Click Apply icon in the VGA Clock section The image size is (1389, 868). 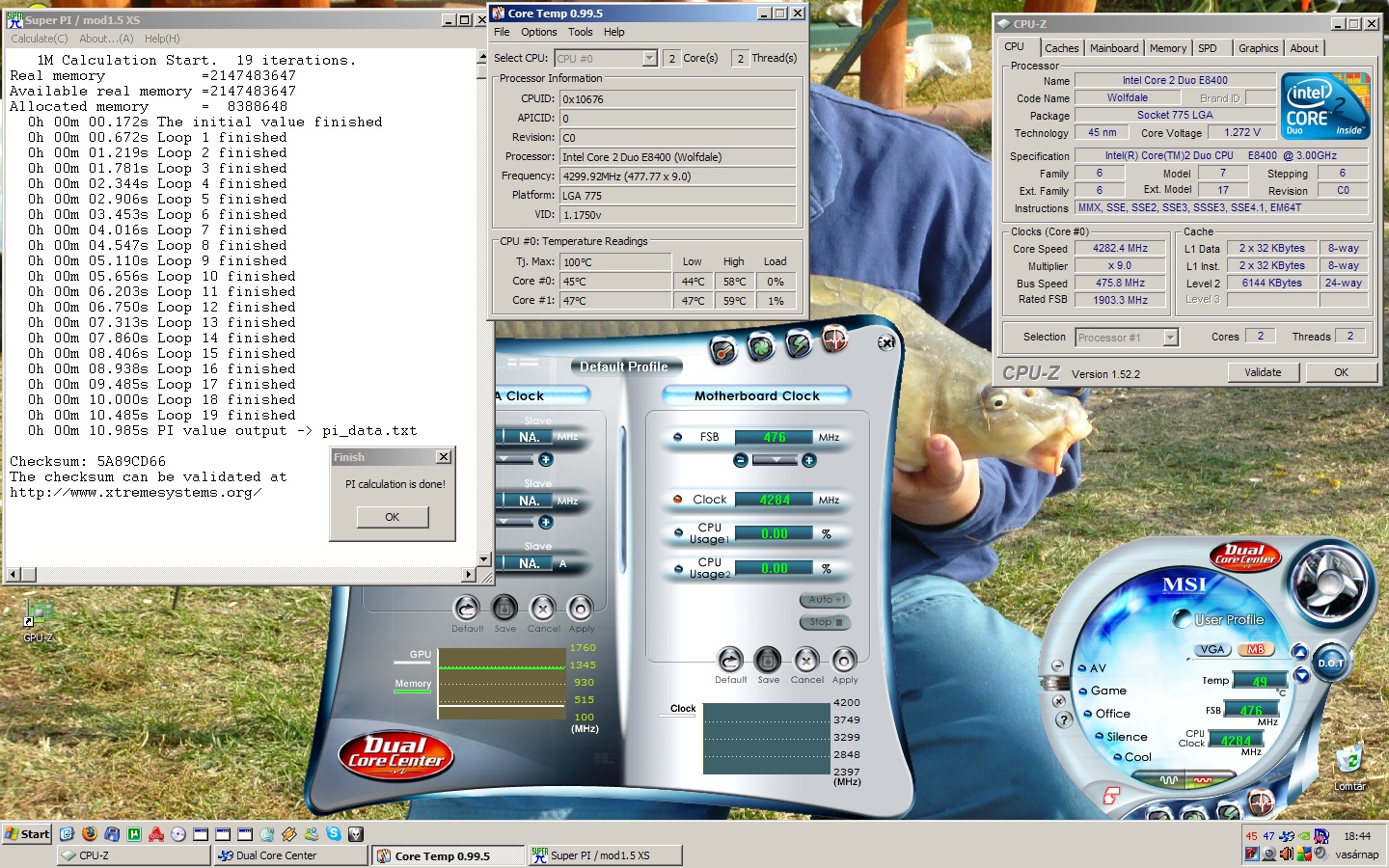click(581, 608)
